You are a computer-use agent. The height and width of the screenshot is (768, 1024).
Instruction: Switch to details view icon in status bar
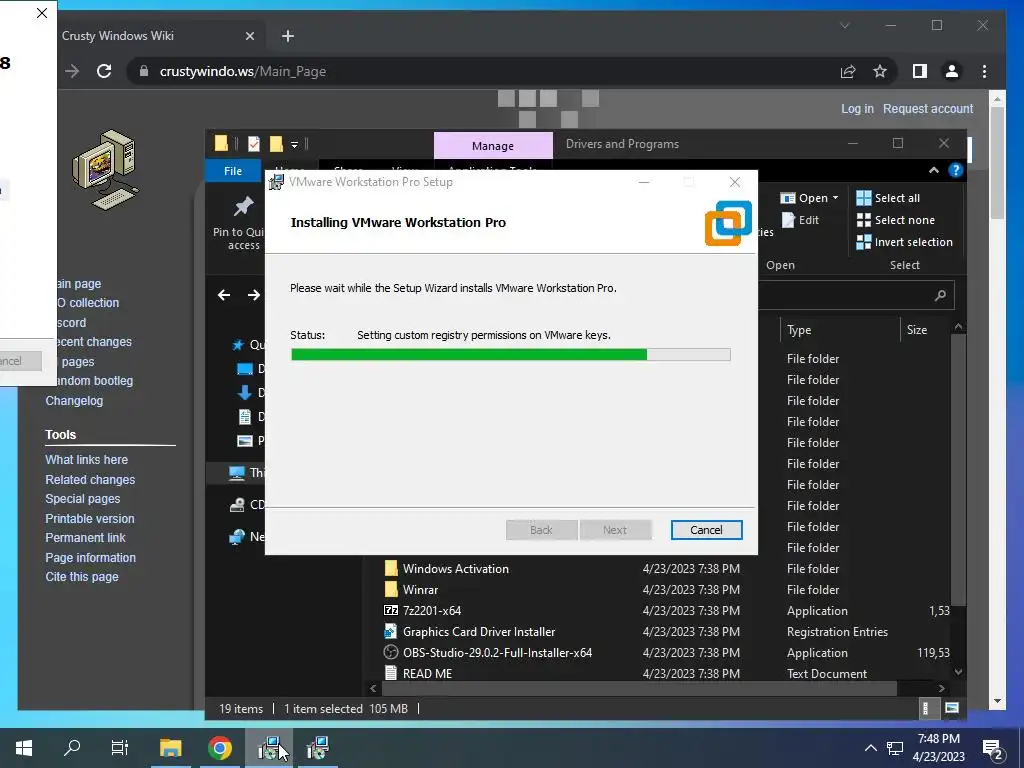[x=925, y=708]
